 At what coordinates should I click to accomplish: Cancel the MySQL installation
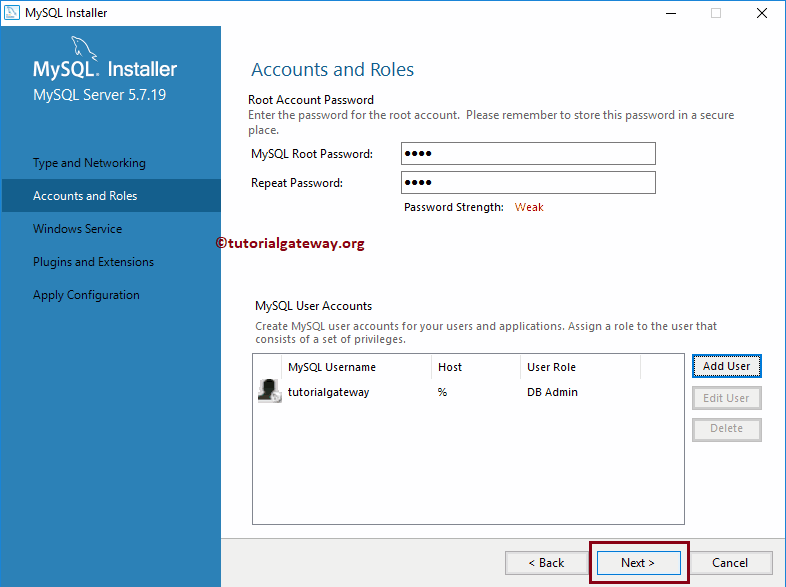730,563
